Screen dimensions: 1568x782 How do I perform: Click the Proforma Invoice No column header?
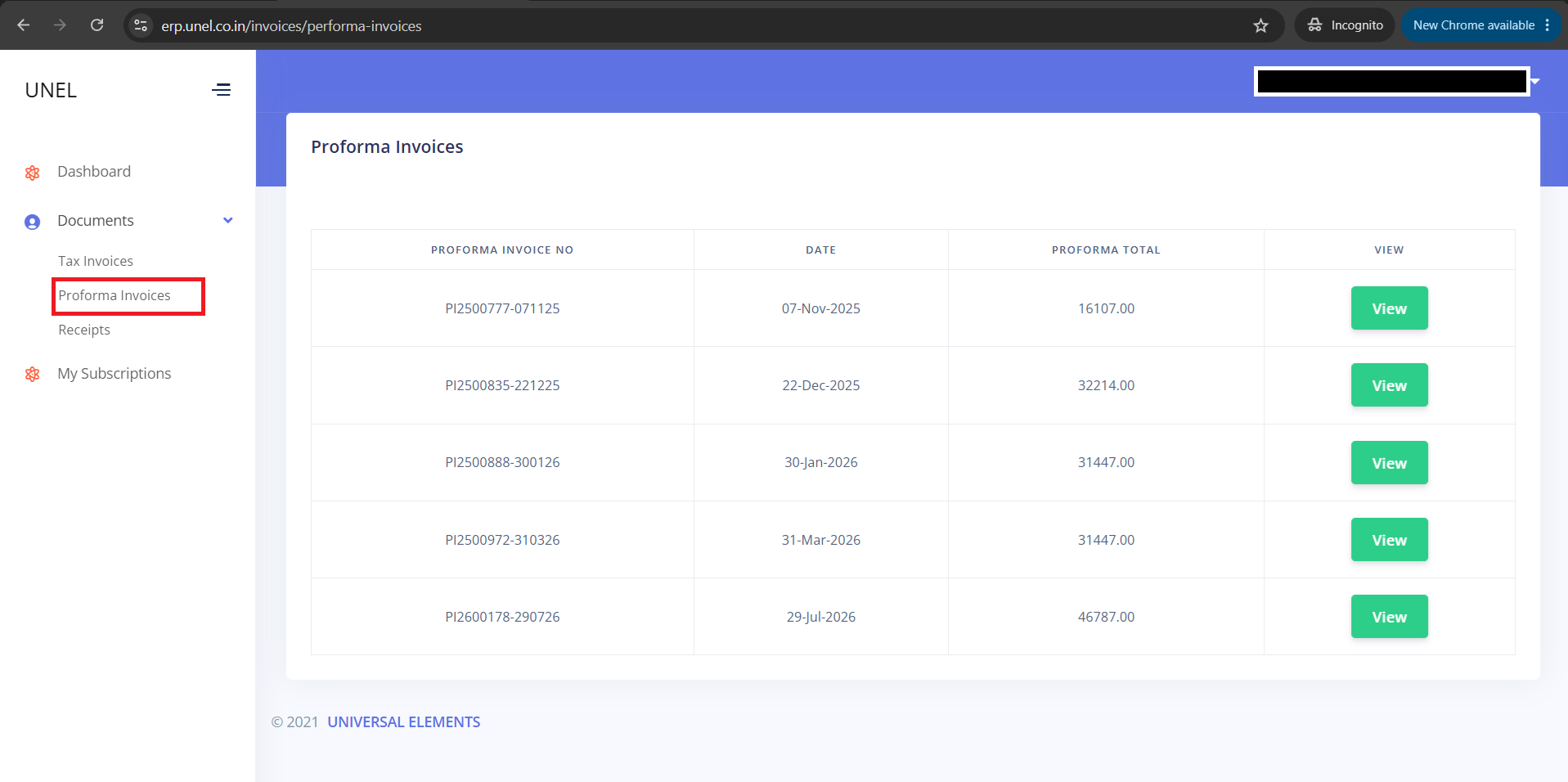click(x=502, y=250)
